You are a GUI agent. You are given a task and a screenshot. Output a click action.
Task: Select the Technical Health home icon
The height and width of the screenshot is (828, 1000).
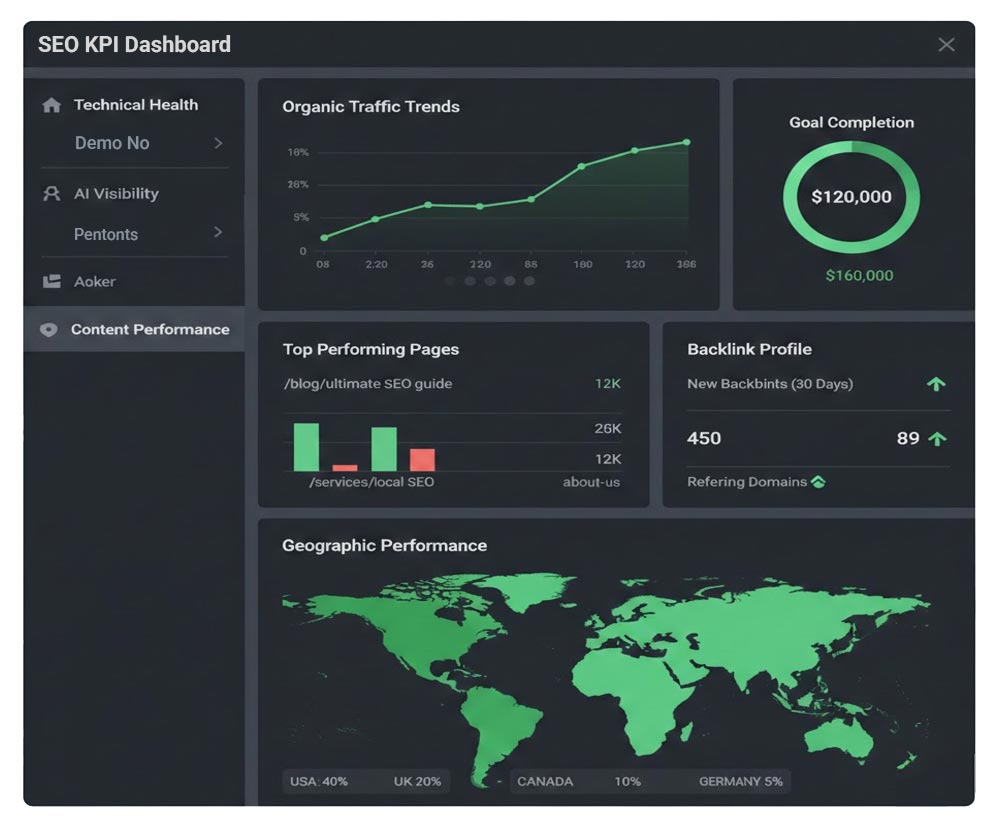coord(49,104)
